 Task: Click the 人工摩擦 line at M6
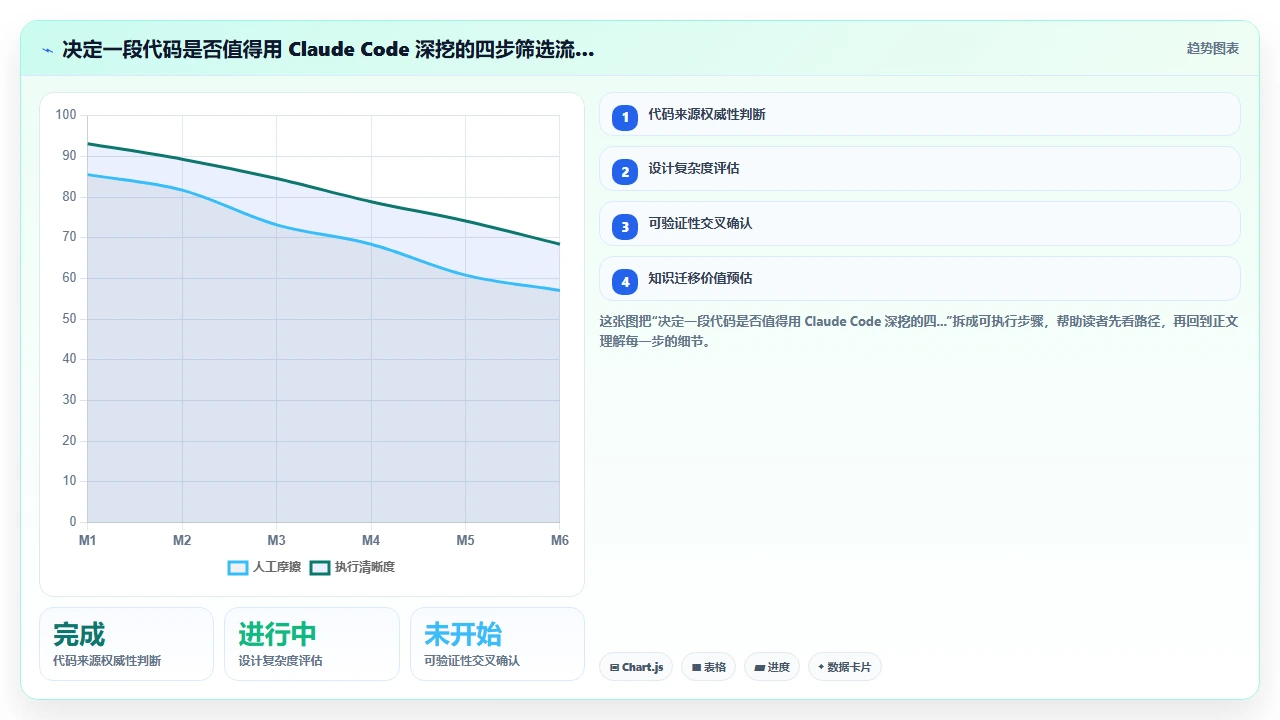pos(559,290)
